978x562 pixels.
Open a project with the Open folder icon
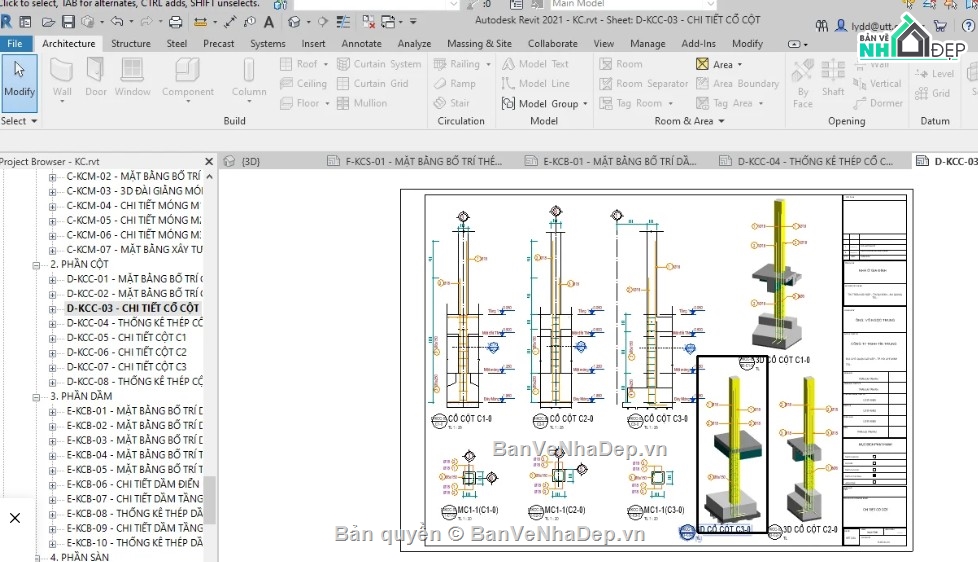tap(48, 22)
